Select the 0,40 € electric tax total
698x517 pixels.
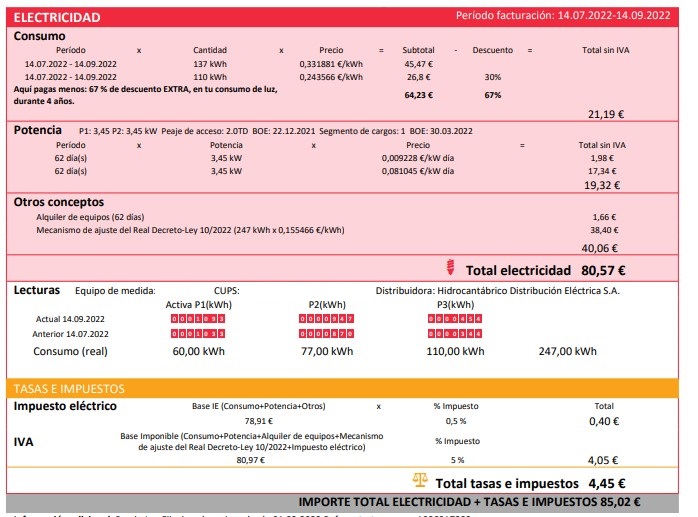[604, 421]
